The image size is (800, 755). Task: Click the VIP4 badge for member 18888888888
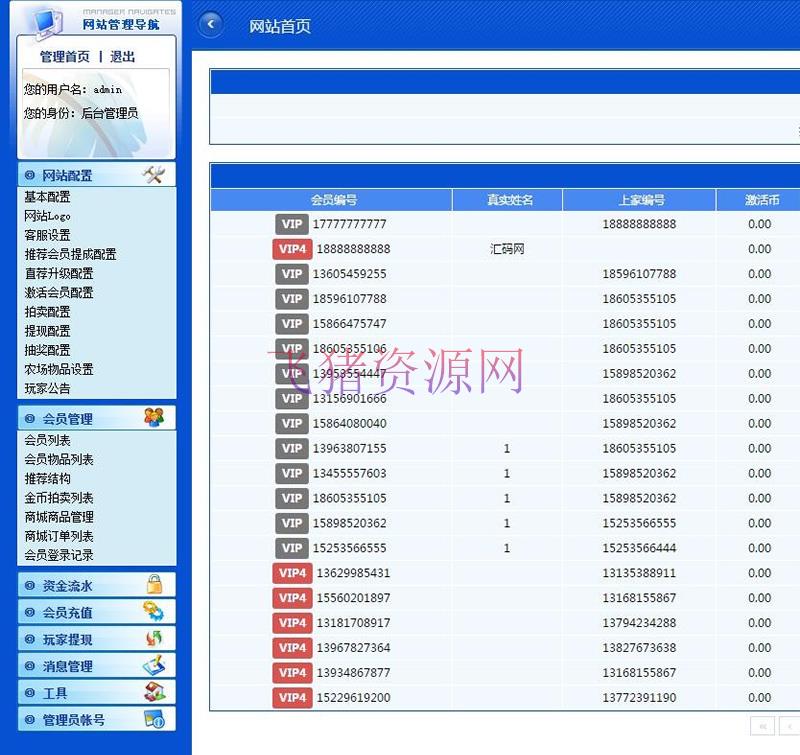292,249
